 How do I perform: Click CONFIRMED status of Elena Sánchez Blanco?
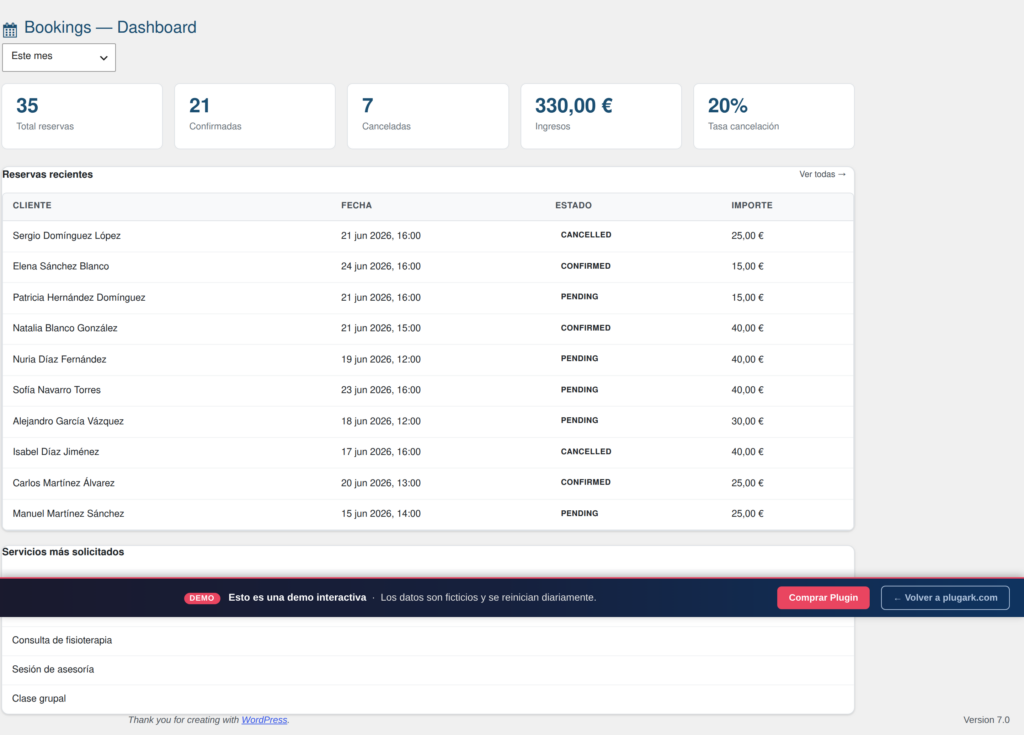(586, 266)
